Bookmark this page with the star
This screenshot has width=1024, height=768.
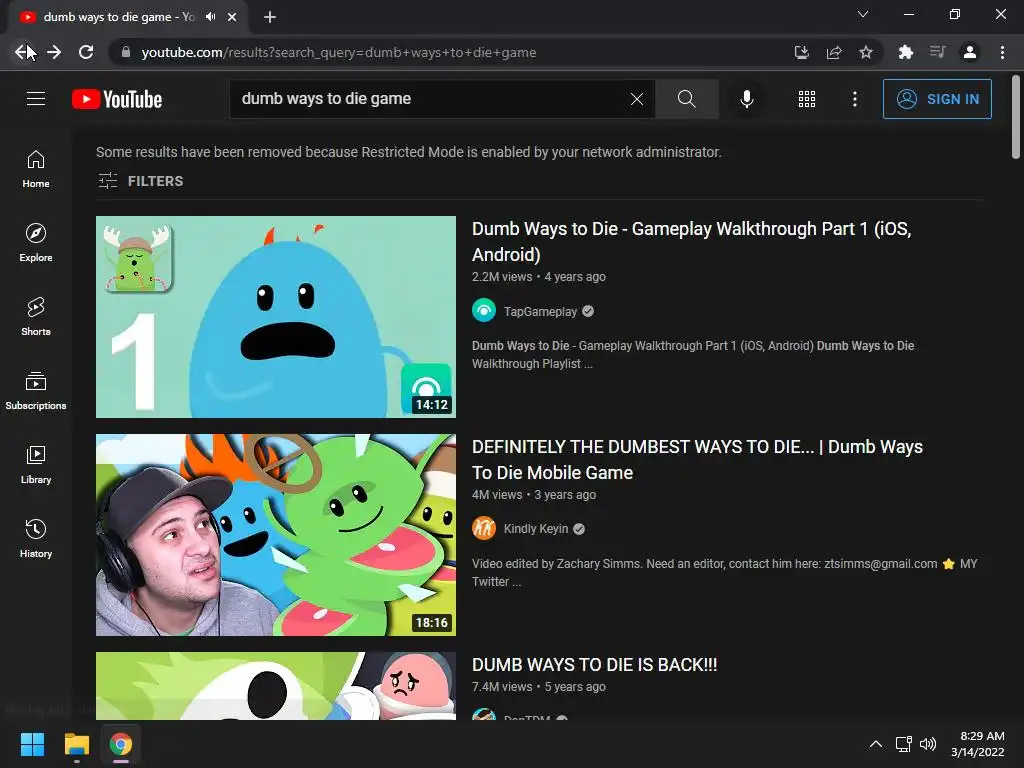[x=866, y=52]
